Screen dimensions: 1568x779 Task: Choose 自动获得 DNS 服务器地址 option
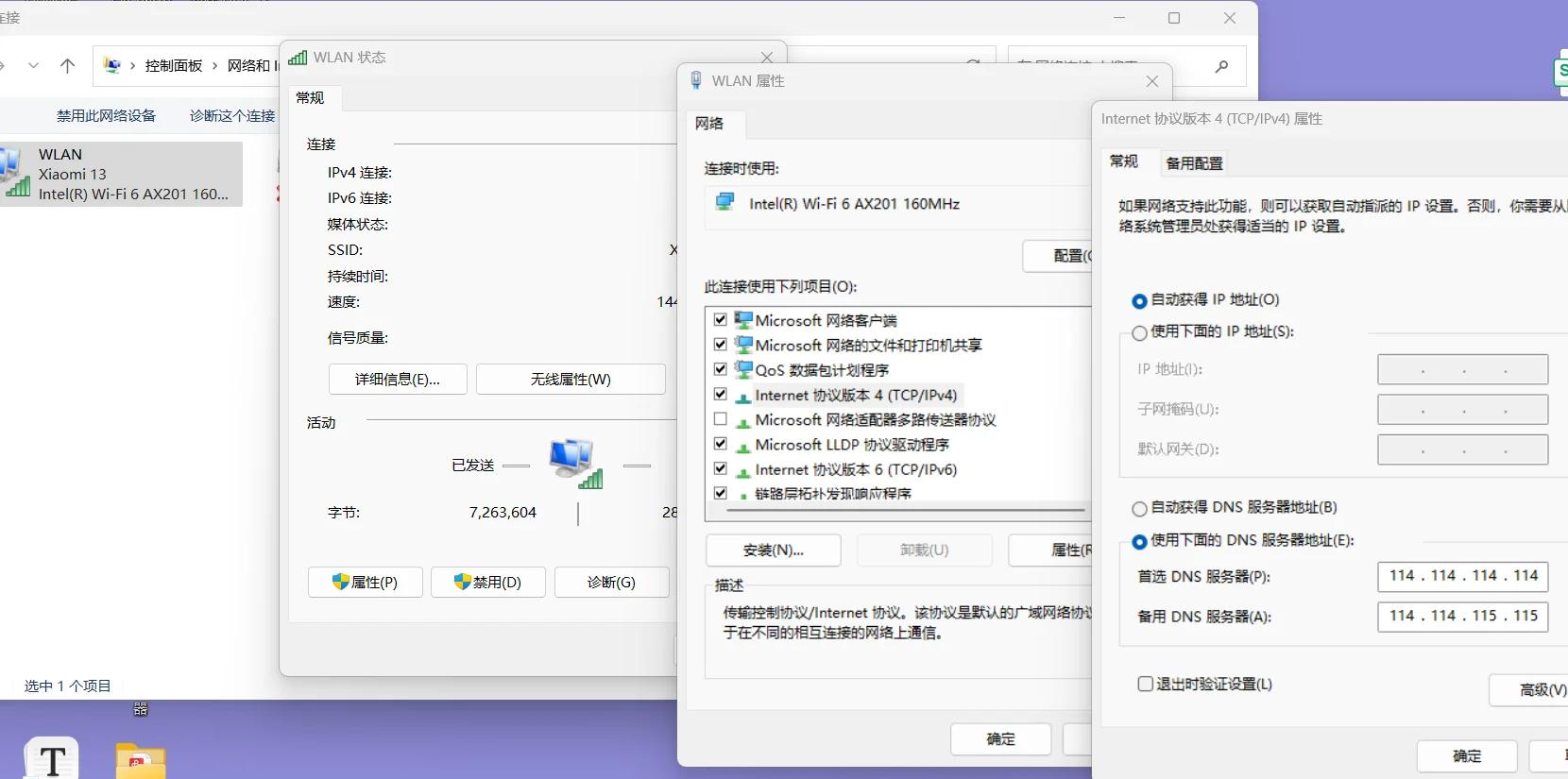[x=1139, y=508]
